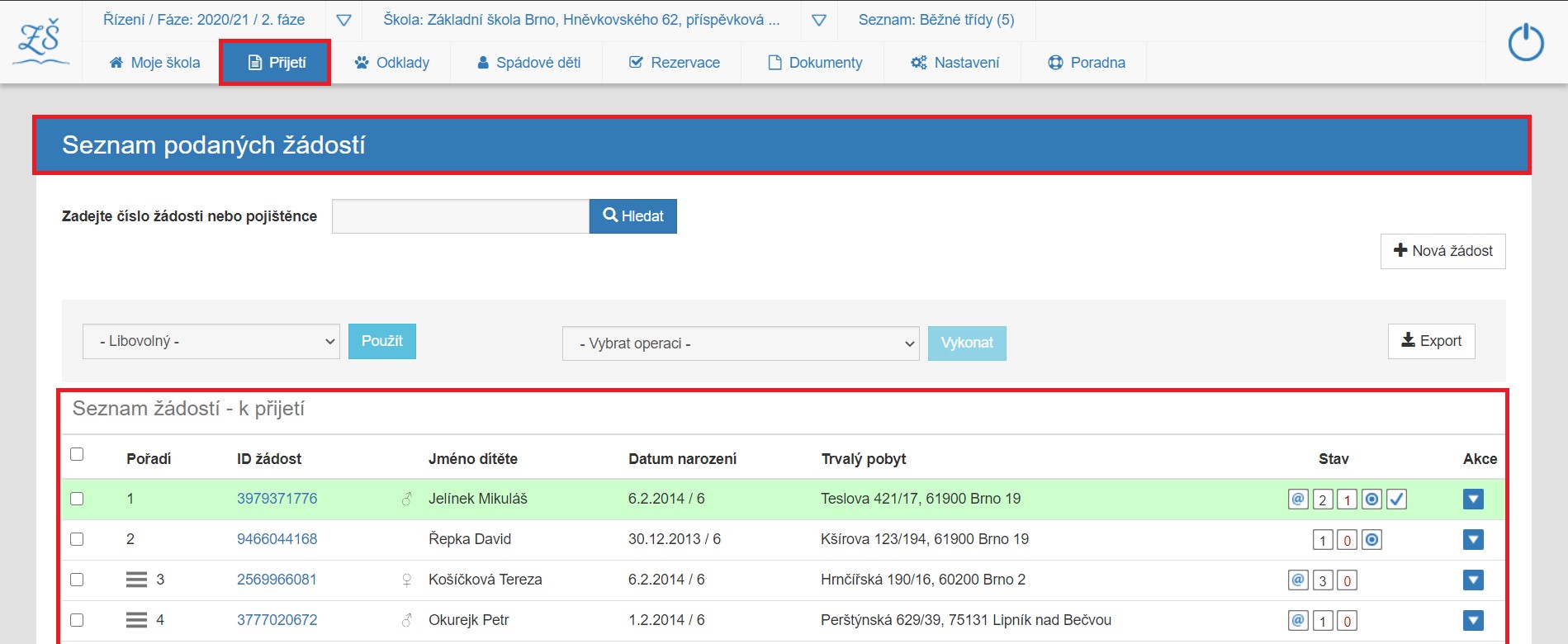Click the 'Jméno dítěte' column header

(x=473, y=459)
